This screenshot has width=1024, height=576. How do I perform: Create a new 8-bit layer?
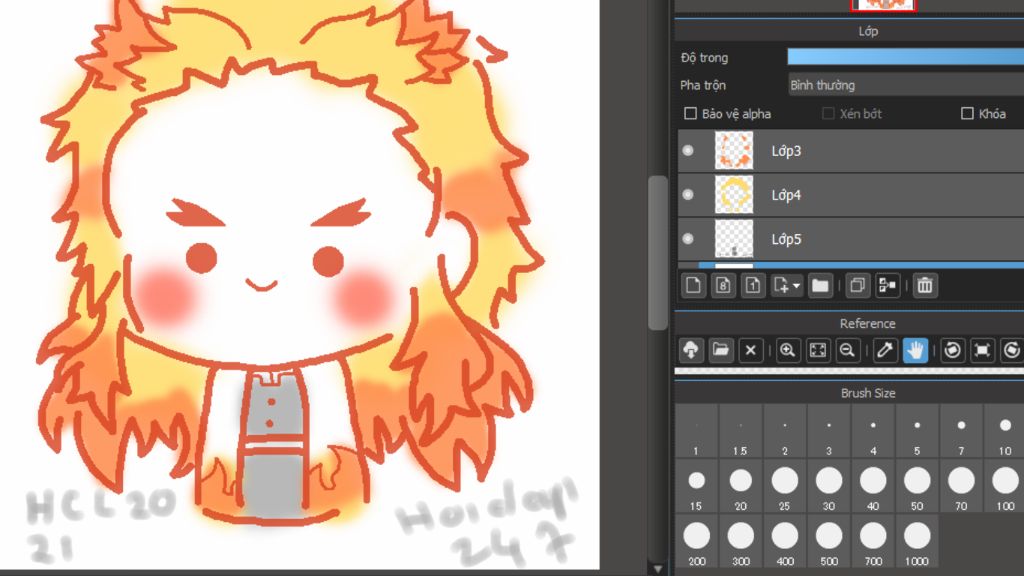pos(723,285)
